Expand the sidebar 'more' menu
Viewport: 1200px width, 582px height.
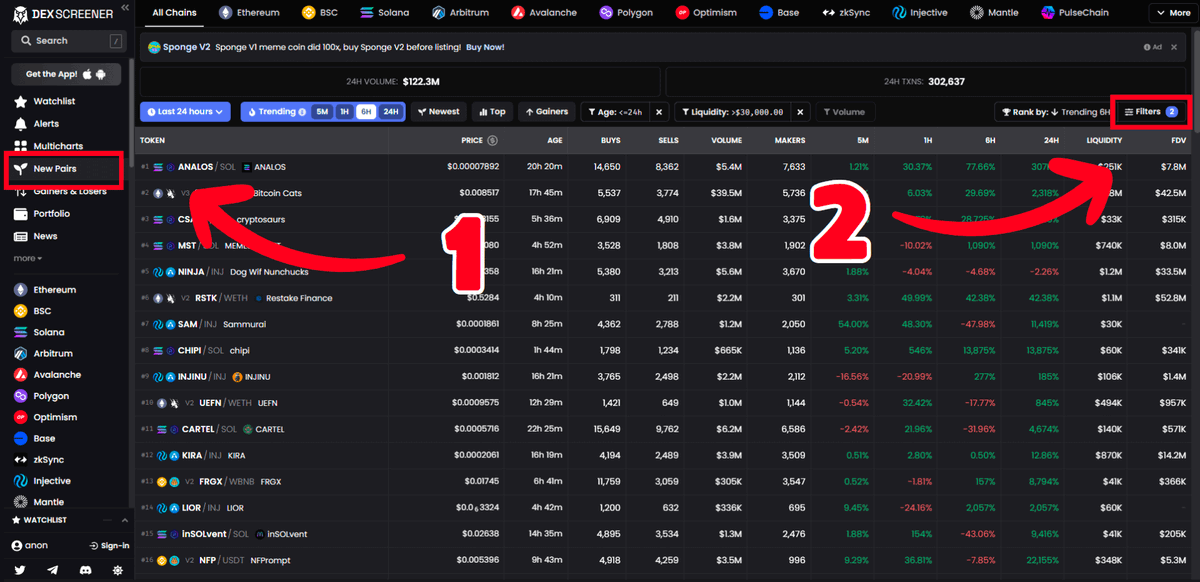point(27,258)
